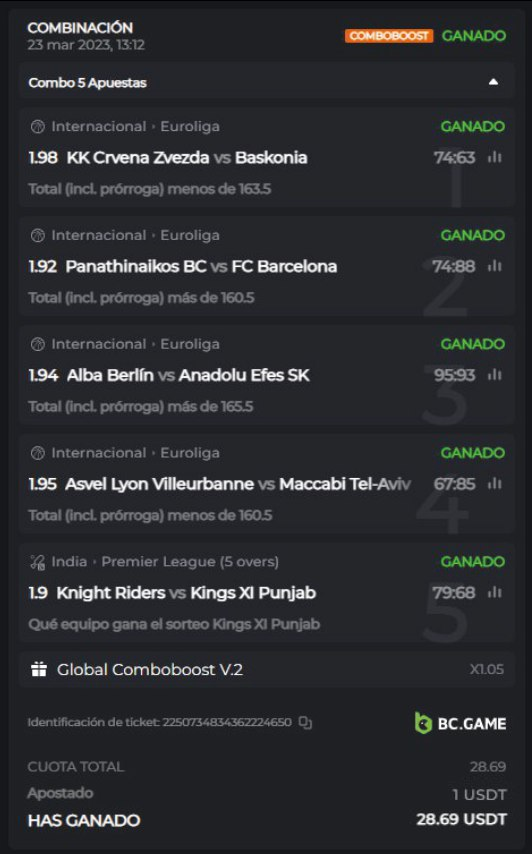Viewport: 532px width, 854px height.
Task: Collapse the Combo 5 Apuestas section
Action: click(493, 82)
